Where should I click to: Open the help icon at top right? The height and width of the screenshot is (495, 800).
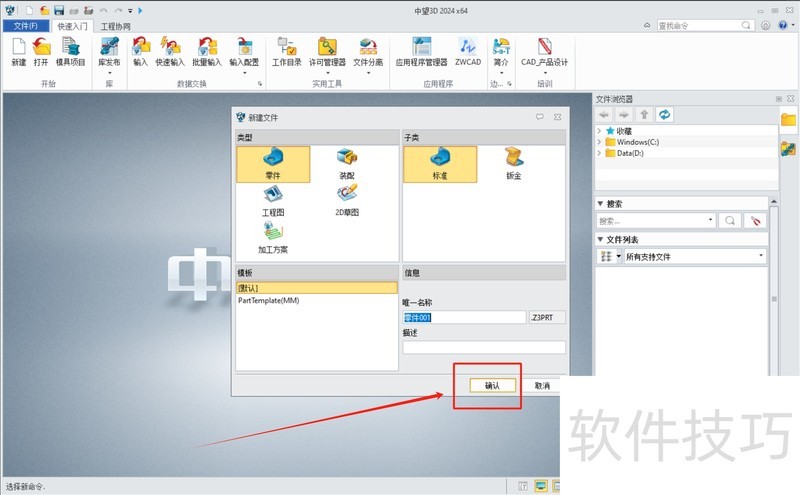coord(783,25)
